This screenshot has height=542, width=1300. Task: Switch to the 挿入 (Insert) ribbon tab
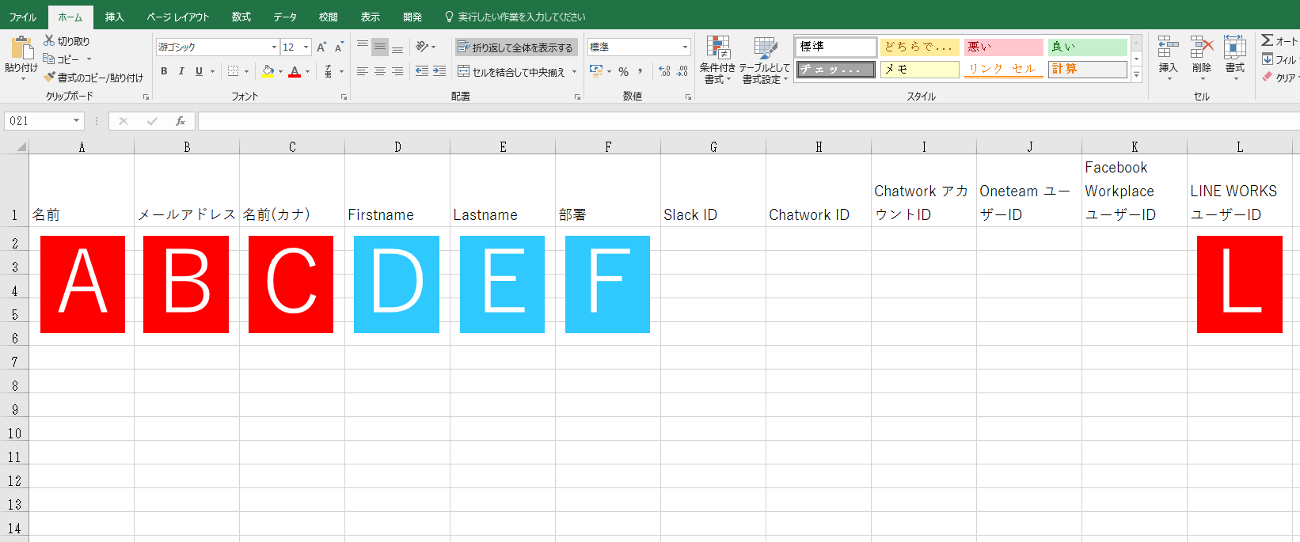tap(115, 17)
